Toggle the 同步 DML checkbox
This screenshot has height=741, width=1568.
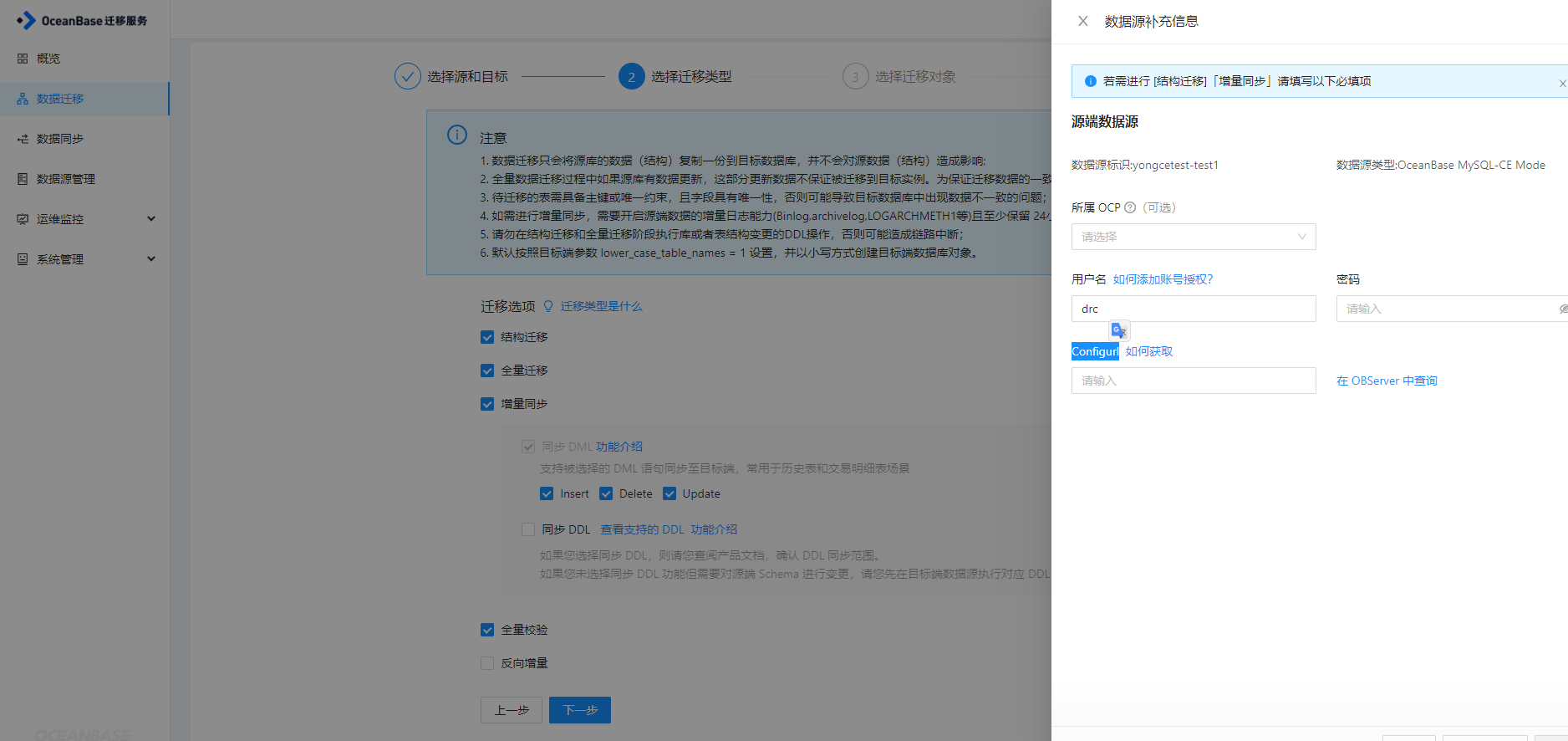(528, 447)
